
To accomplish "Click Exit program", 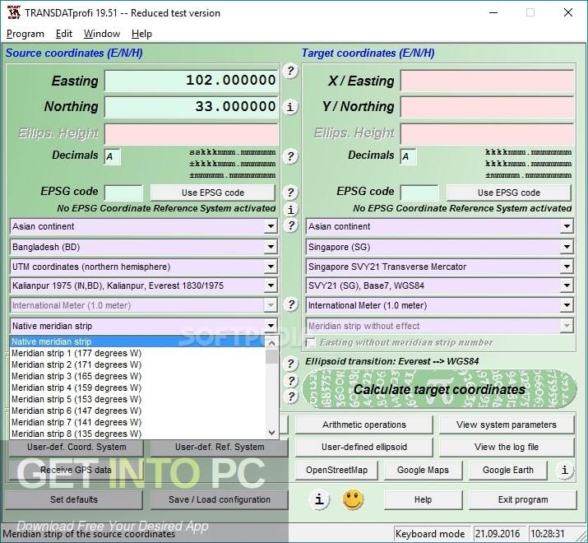I will click(x=523, y=500).
